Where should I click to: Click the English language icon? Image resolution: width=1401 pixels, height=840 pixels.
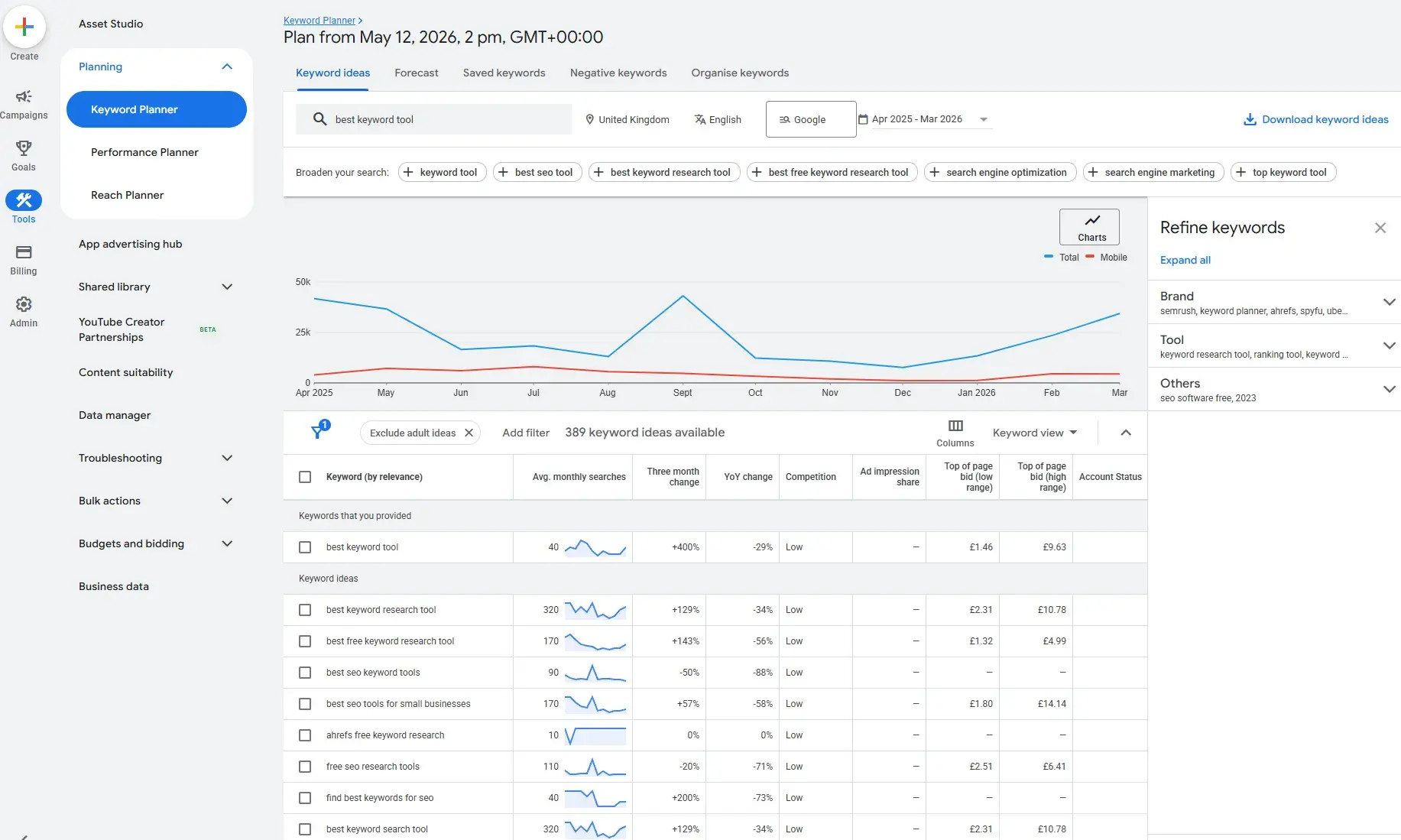pyautogui.click(x=699, y=119)
